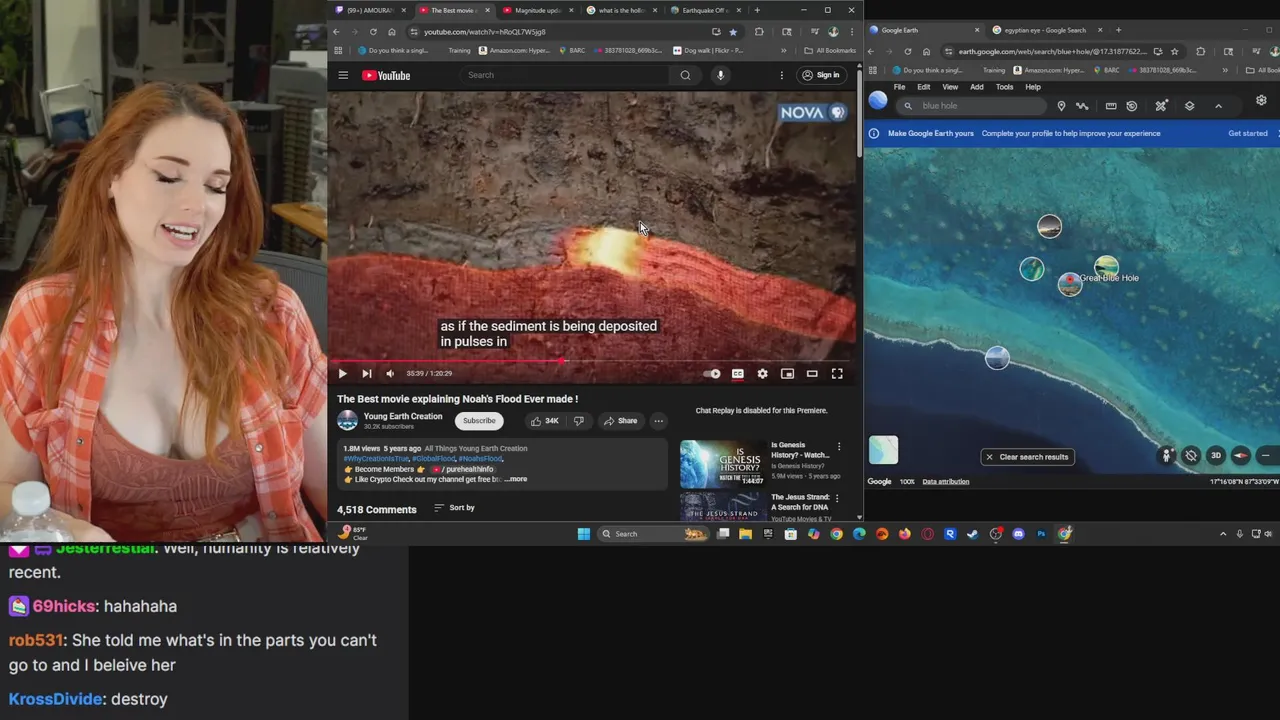Switch to the Earthquake Off browser tab

[705, 10]
